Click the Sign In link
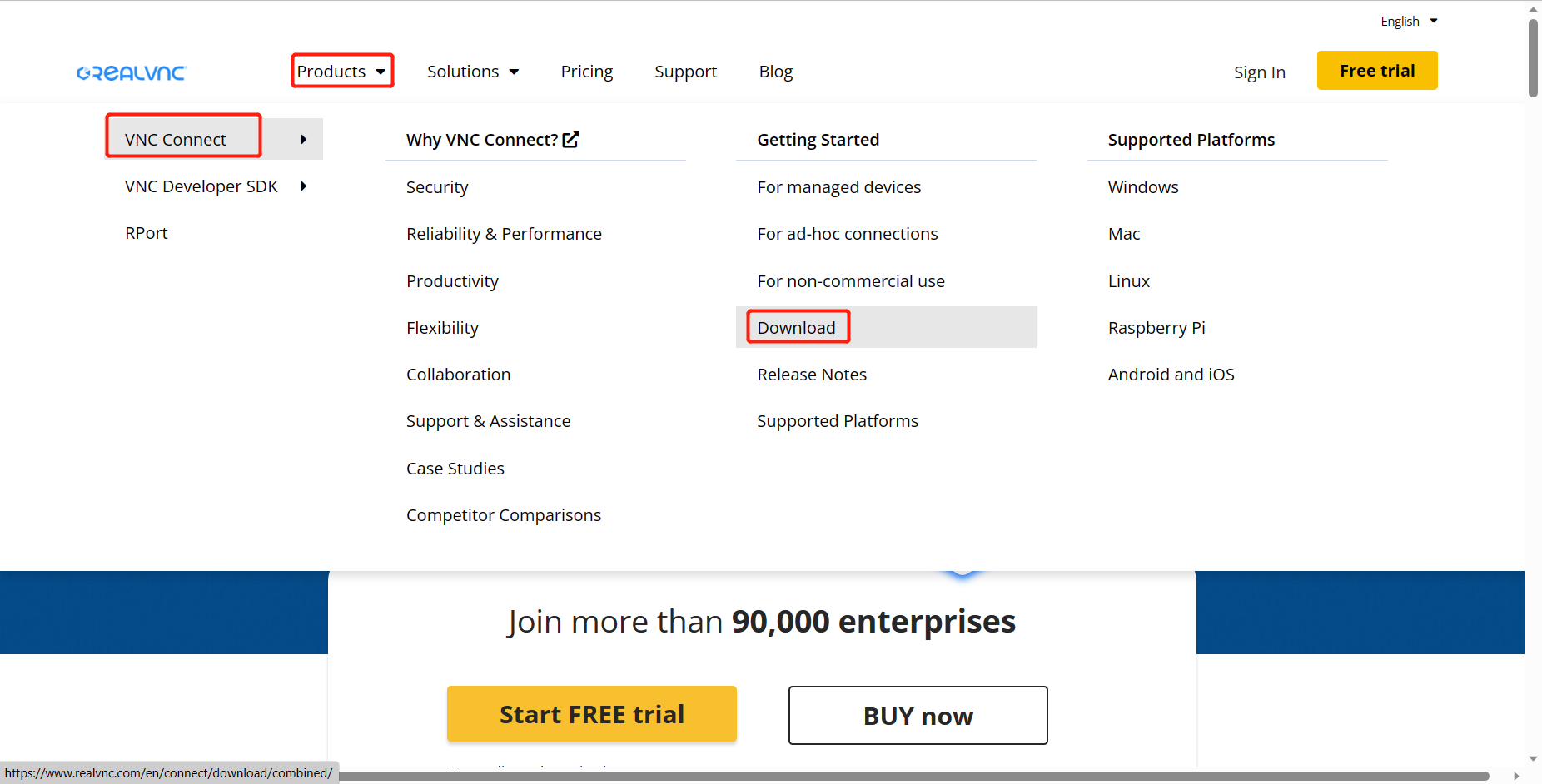 pyautogui.click(x=1260, y=72)
